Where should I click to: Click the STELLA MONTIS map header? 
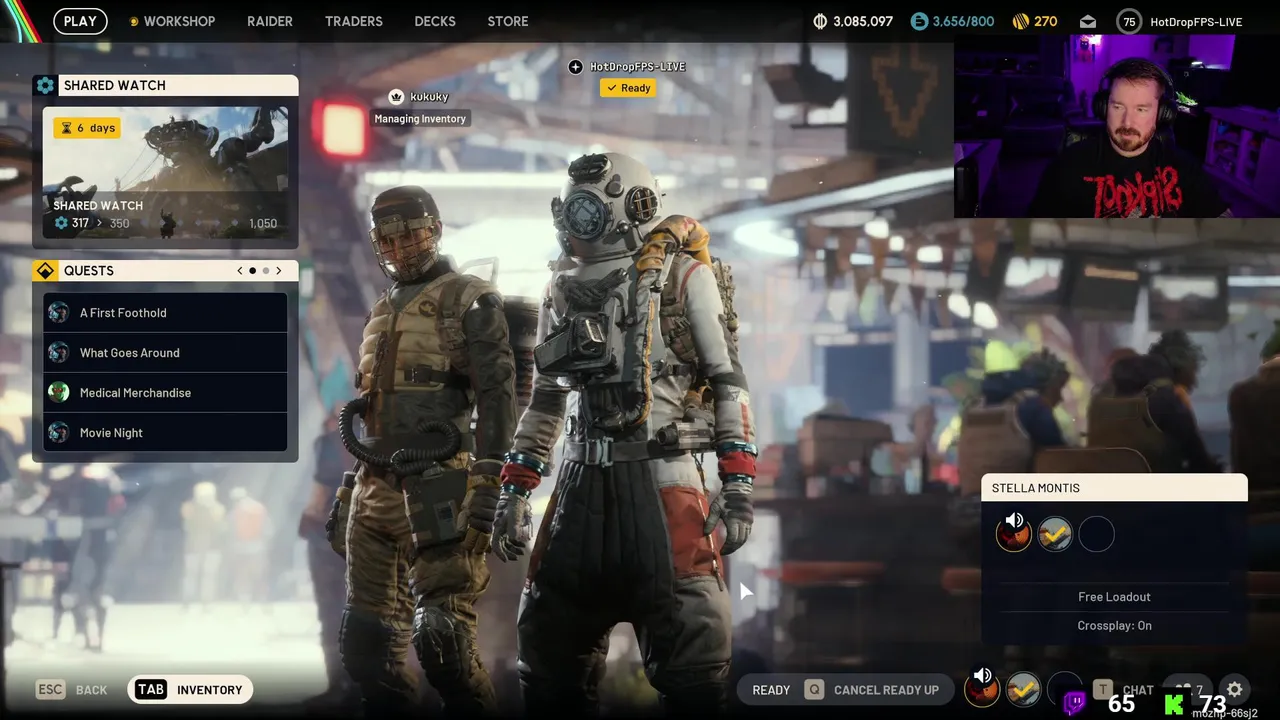coord(1114,488)
